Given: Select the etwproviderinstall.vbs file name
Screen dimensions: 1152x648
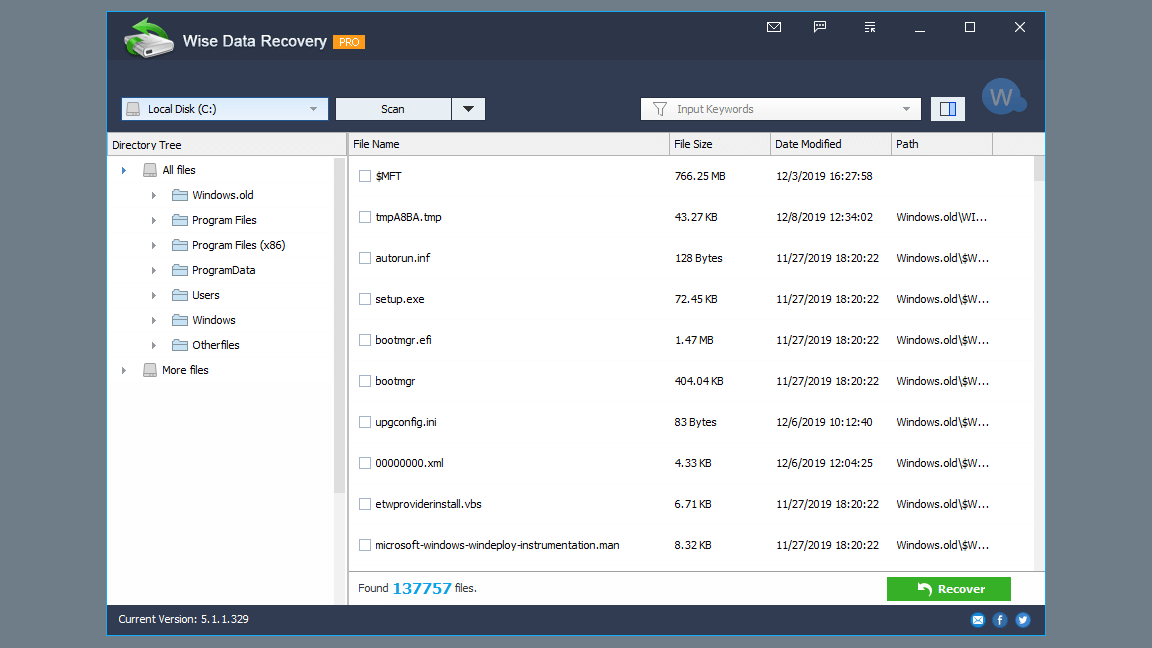Looking at the screenshot, I should pyautogui.click(x=428, y=504).
